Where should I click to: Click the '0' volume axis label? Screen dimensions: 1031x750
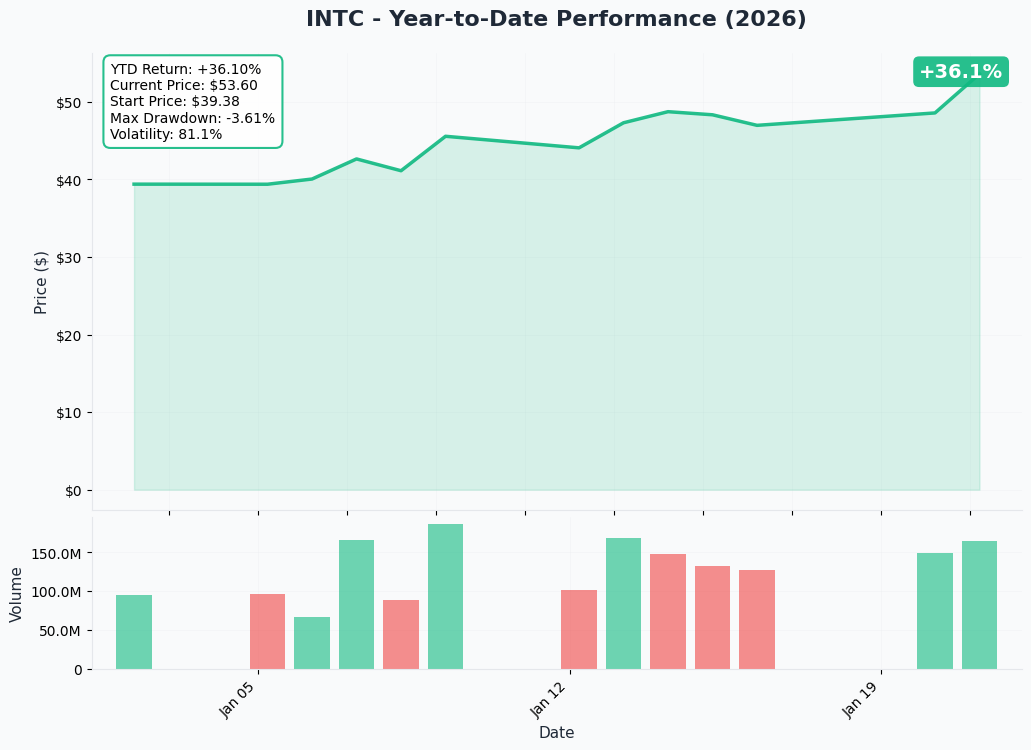coord(79,670)
